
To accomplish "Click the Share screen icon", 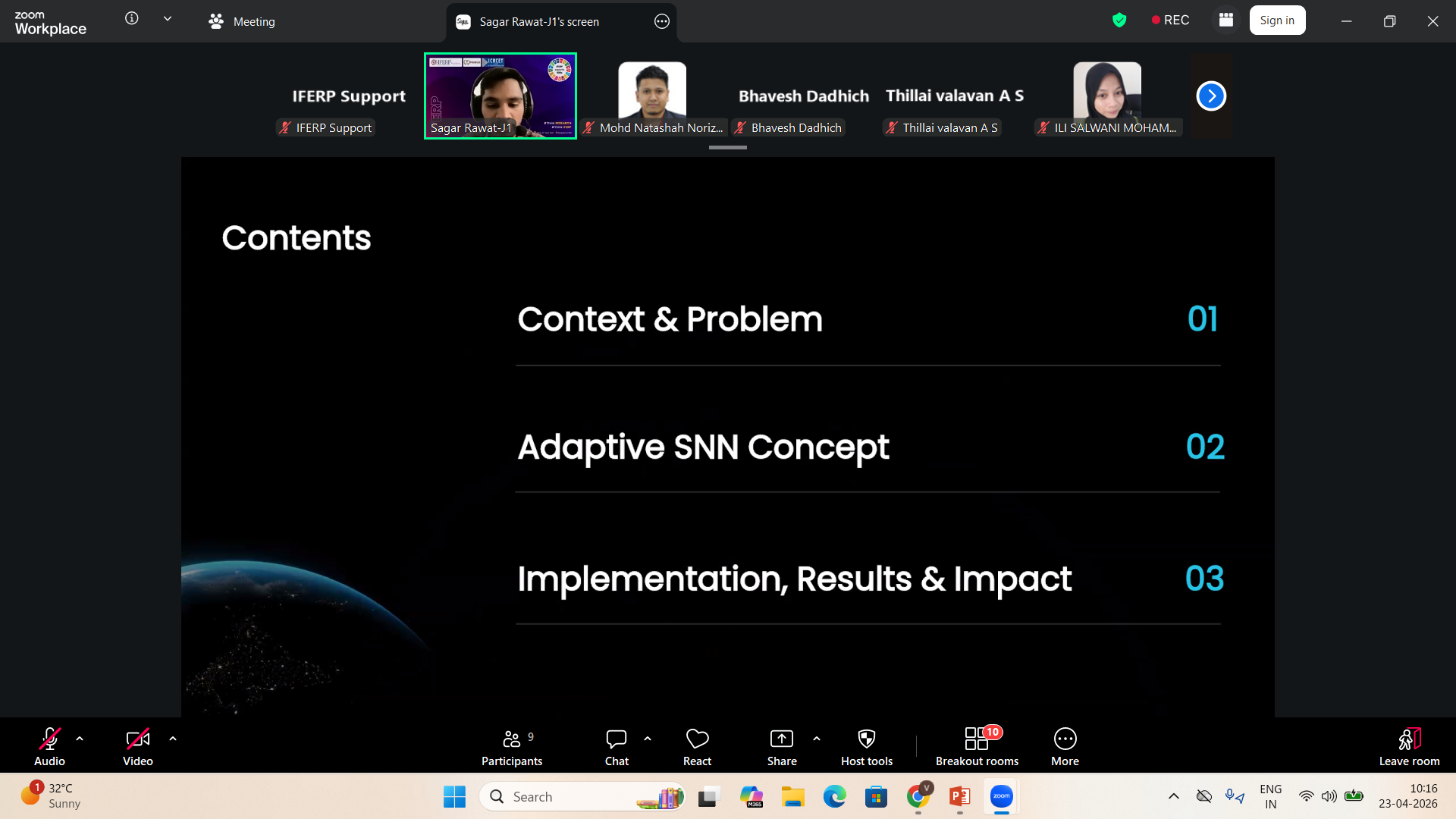I will [x=782, y=739].
